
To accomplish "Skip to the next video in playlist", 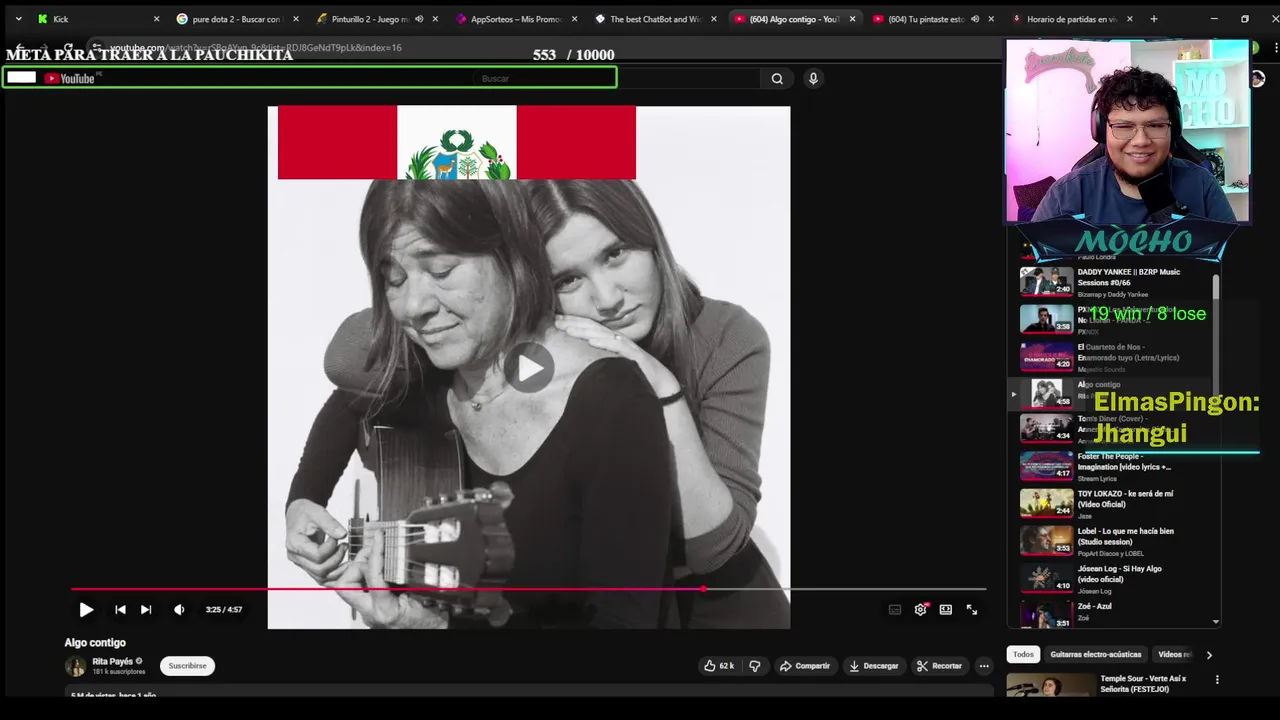I will (x=146, y=609).
